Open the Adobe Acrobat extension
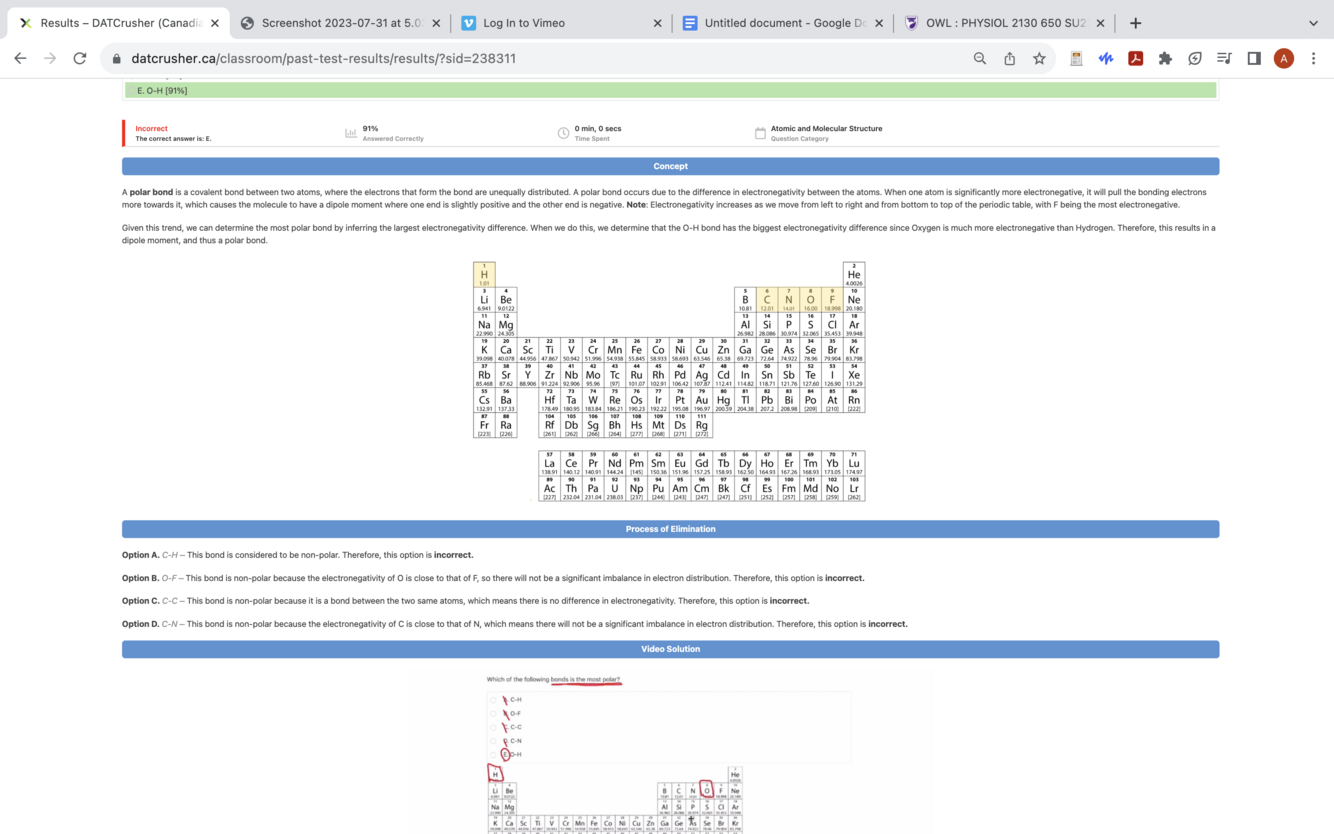This screenshot has height=834, width=1334. tap(1136, 58)
